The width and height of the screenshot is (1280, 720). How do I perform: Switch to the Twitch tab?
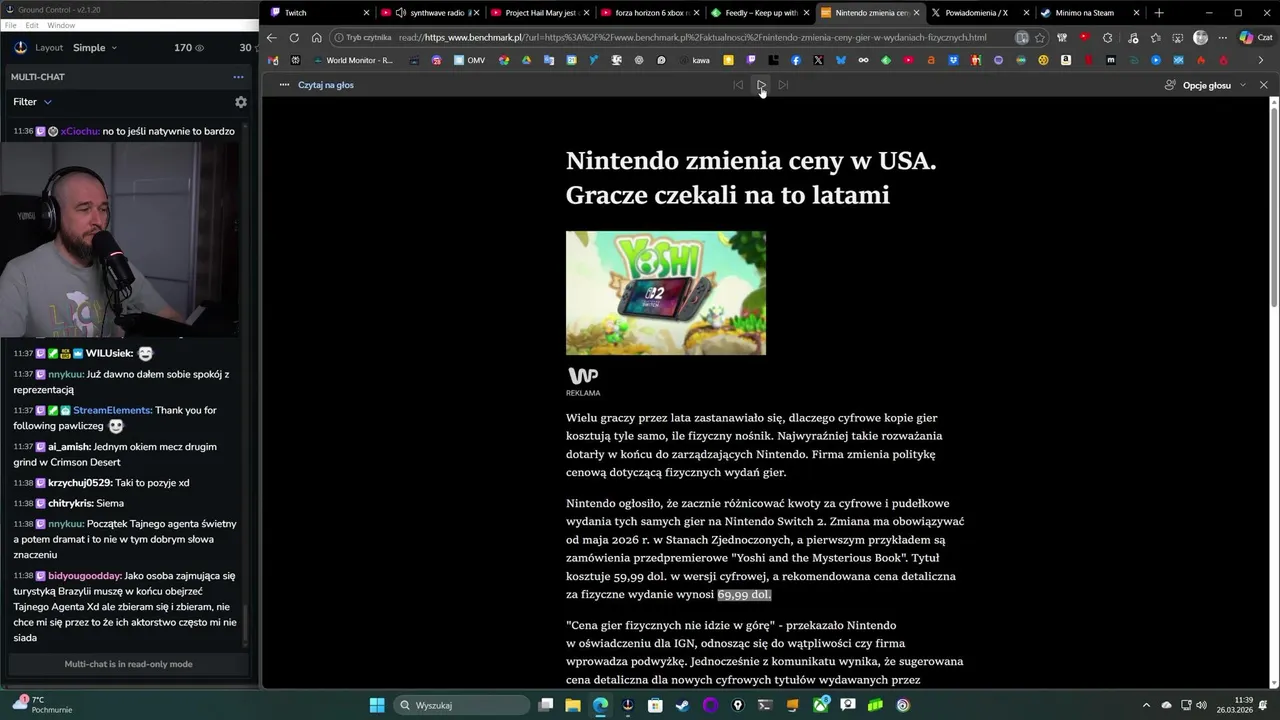[318, 13]
